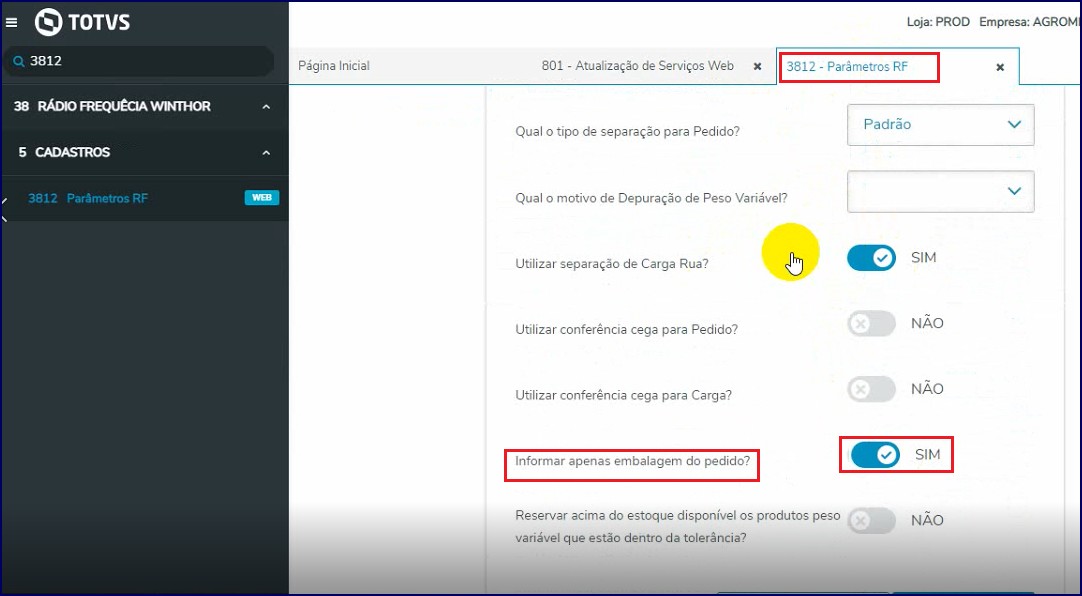1082x596 pixels.
Task: Switch to the Página Inicial tab
Action: tap(334, 66)
